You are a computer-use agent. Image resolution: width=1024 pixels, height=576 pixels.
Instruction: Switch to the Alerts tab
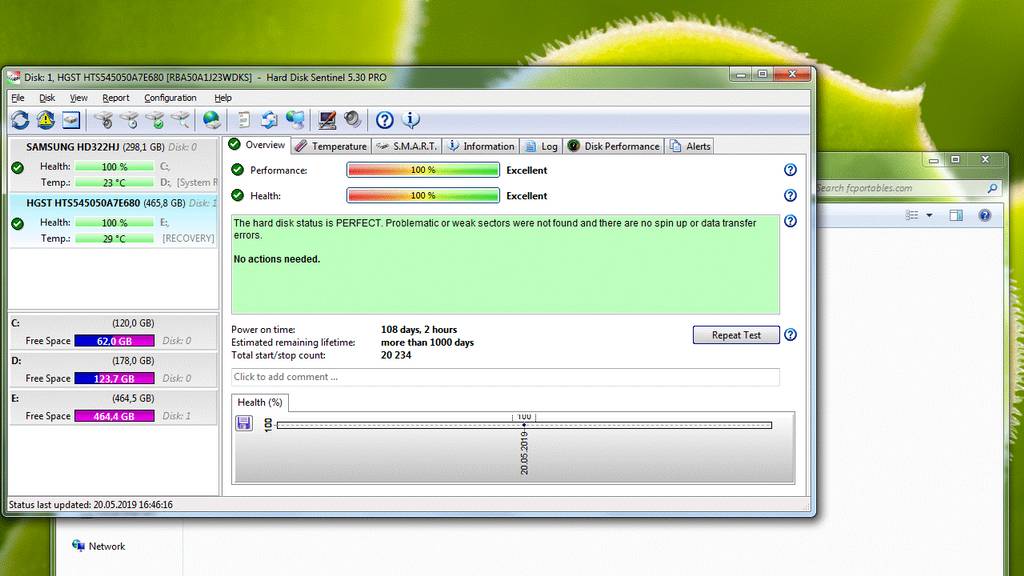coord(690,146)
